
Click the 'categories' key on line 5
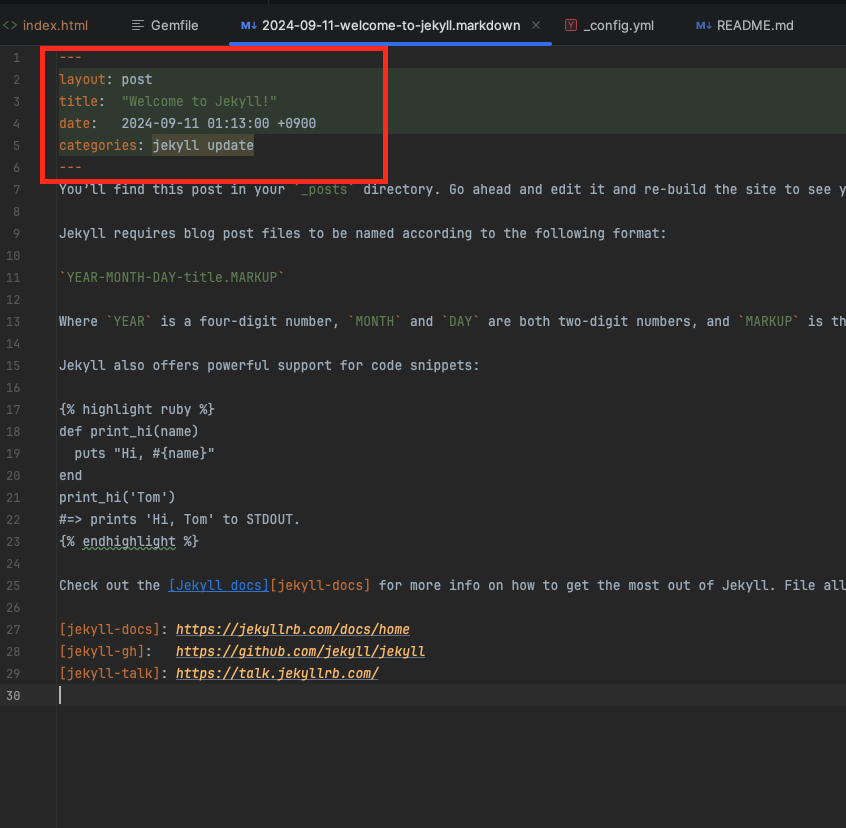pos(98,145)
